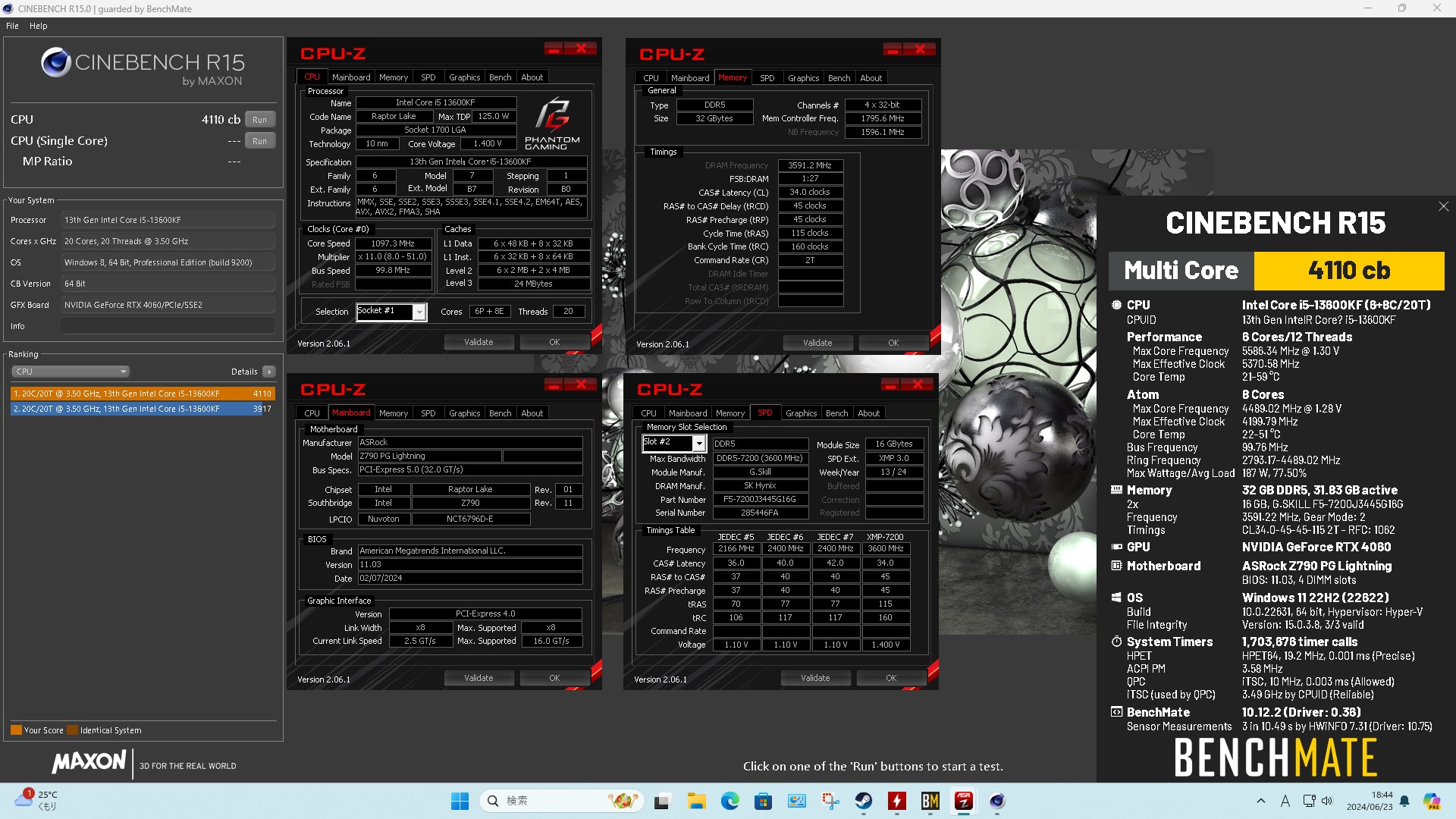
Task: Open Snipping Tool from taskbar
Action: point(830,801)
